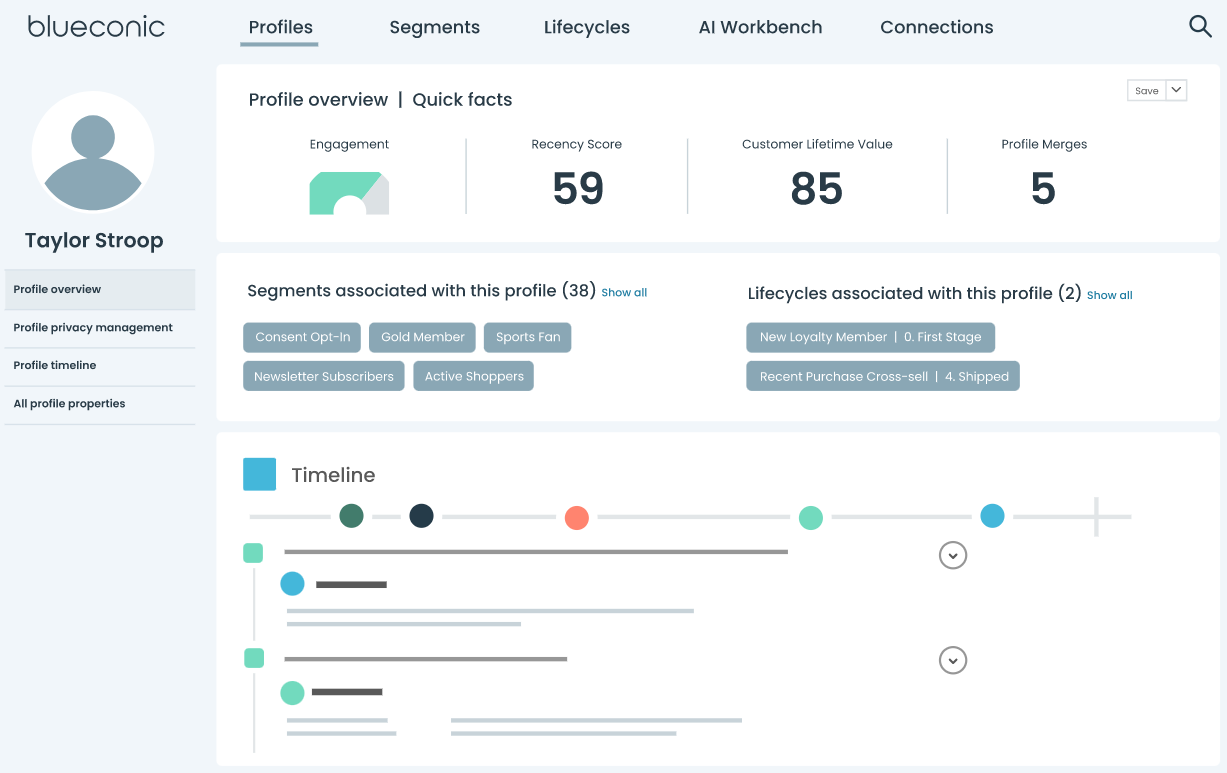Click the Save button
The height and width of the screenshot is (773, 1227).
(x=1146, y=90)
